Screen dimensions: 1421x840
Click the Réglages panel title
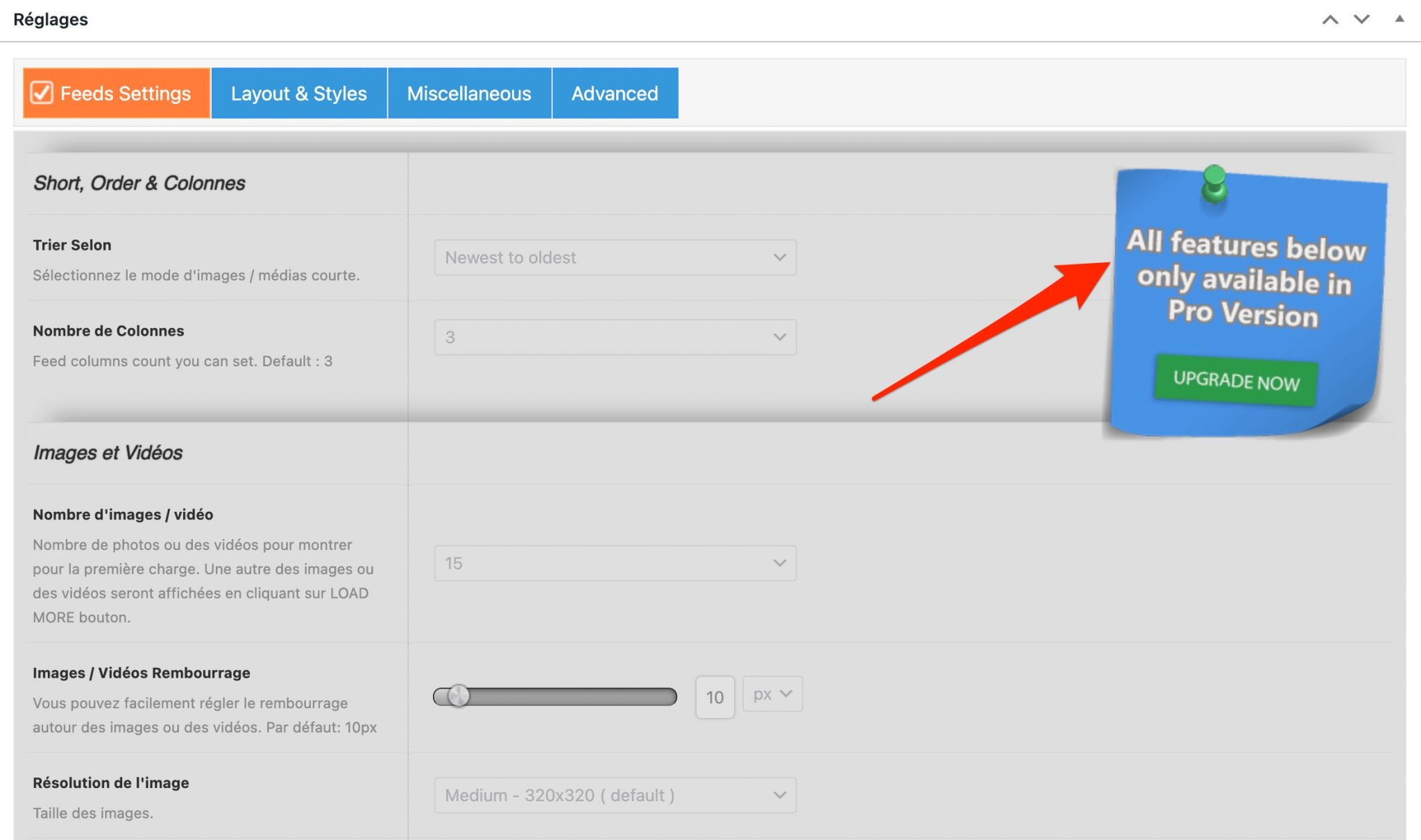click(x=51, y=19)
